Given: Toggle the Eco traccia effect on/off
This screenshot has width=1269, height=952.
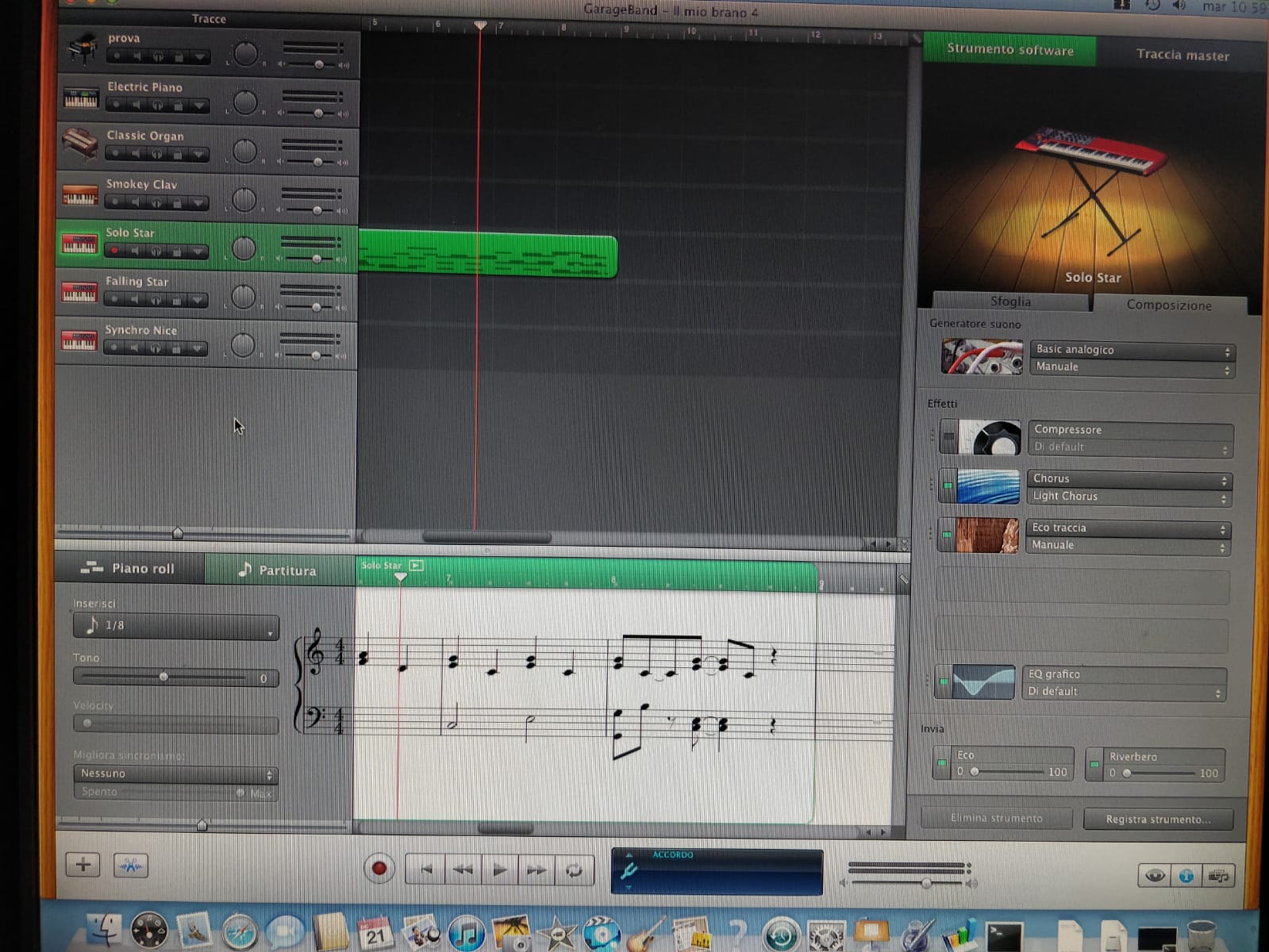Looking at the screenshot, I should pos(947,535).
